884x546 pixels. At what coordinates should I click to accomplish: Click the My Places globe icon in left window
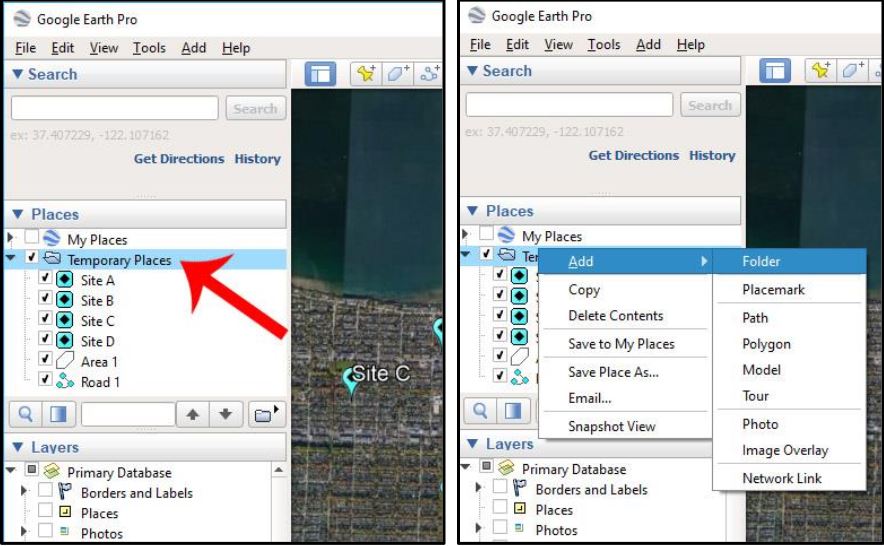[x=51, y=239]
